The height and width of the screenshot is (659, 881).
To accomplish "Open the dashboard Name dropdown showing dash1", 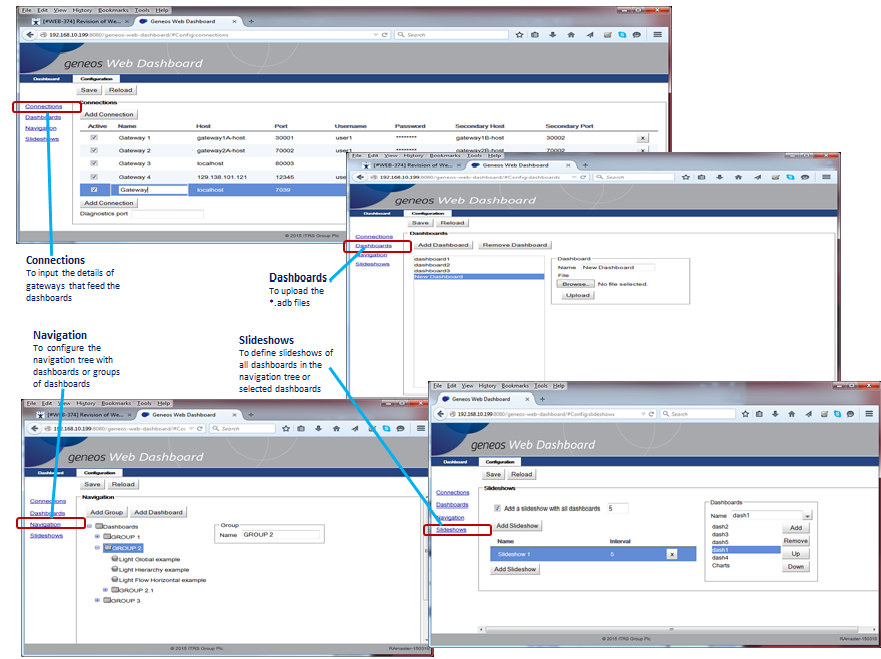I will pyautogui.click(x=806, y=515).
